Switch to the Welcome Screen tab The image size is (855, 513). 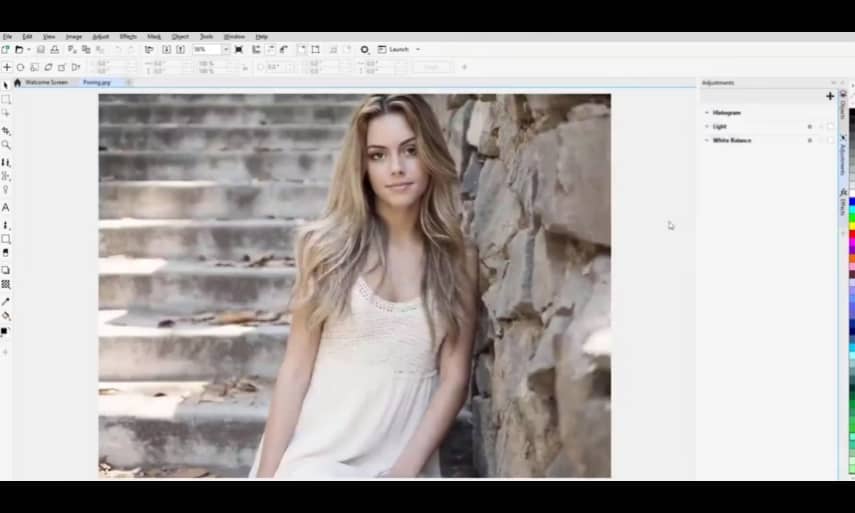[x=46, y=82]
